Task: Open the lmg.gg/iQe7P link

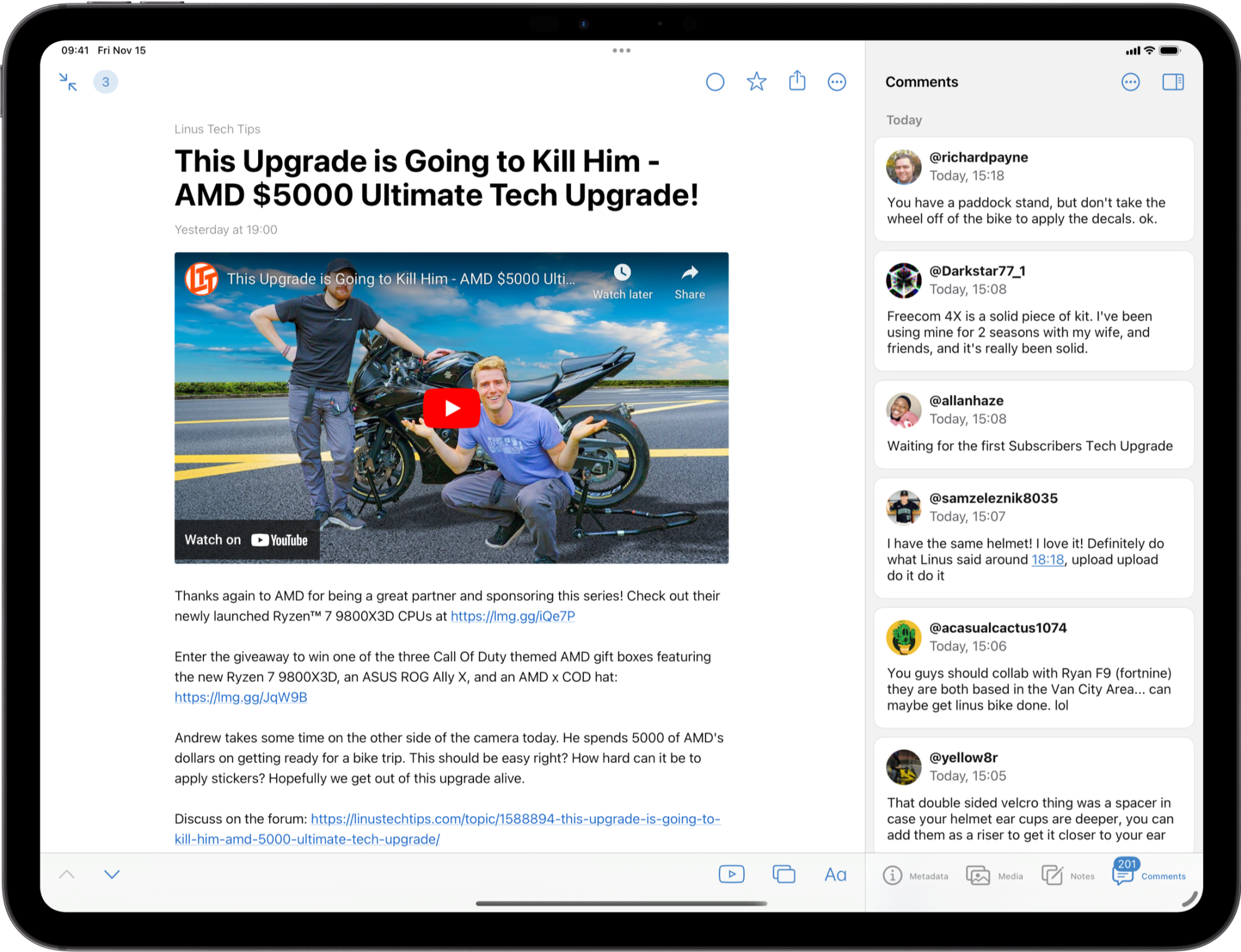Action: point(513,616)
